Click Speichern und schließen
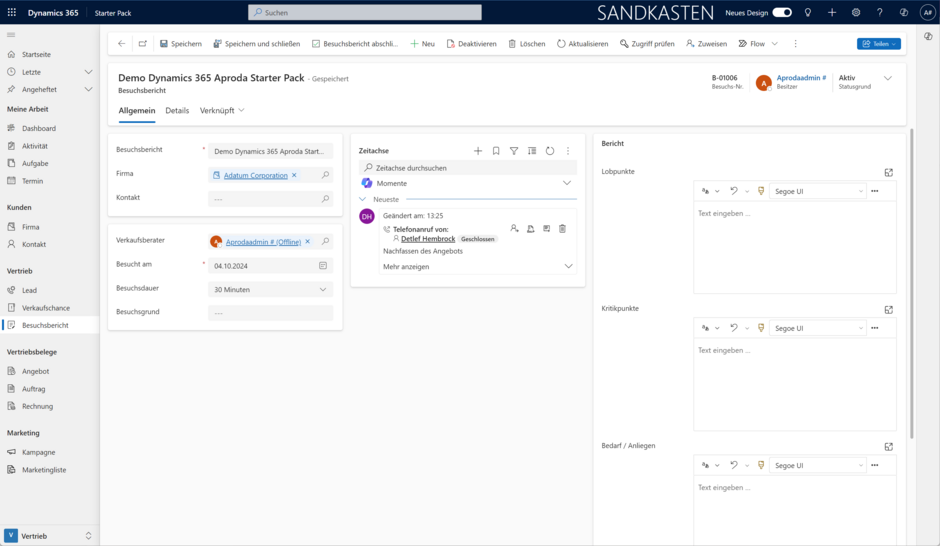This screenshot has height=546, width=940. [257, 44]
